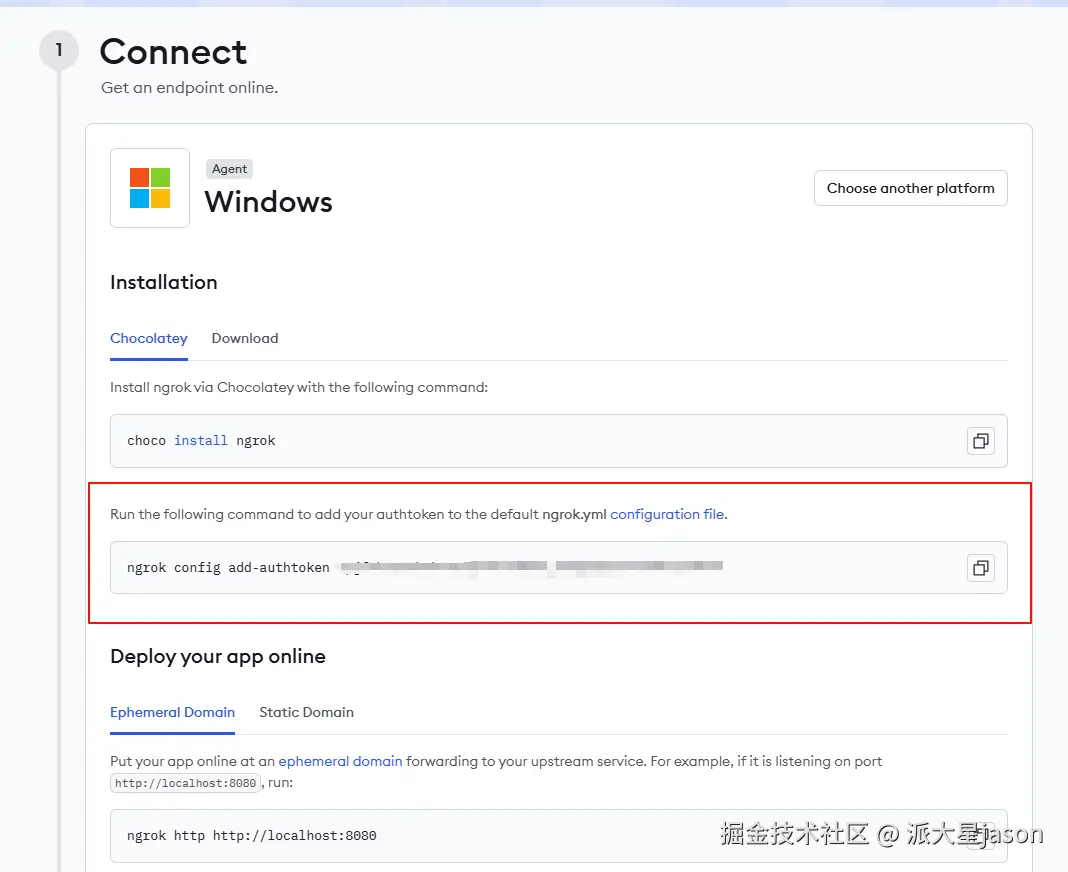Switch to the Chocolatey installation tab

[149, 338]
